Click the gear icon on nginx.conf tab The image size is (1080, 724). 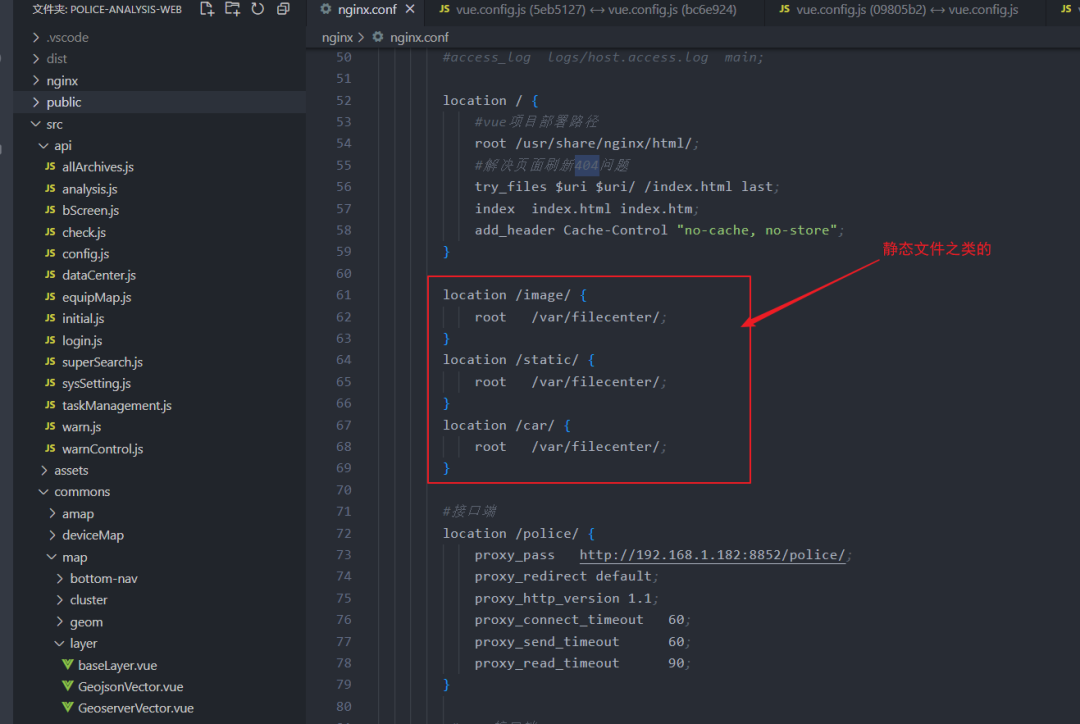325,10
